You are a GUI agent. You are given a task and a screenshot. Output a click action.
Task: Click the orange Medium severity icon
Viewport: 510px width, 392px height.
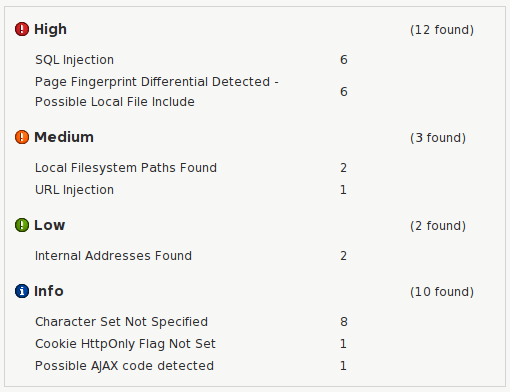pyautogui.click(x=22, y=137)
